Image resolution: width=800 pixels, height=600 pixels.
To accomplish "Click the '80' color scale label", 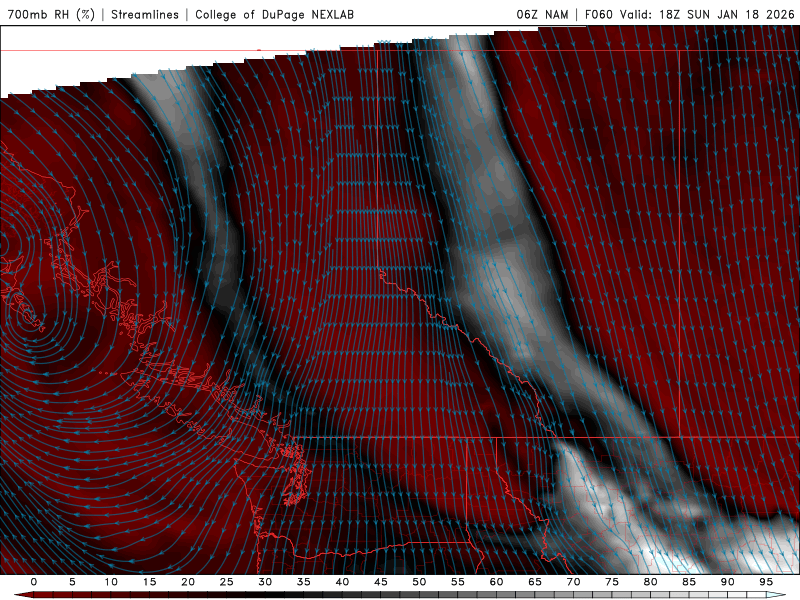I will pos(650,582).
